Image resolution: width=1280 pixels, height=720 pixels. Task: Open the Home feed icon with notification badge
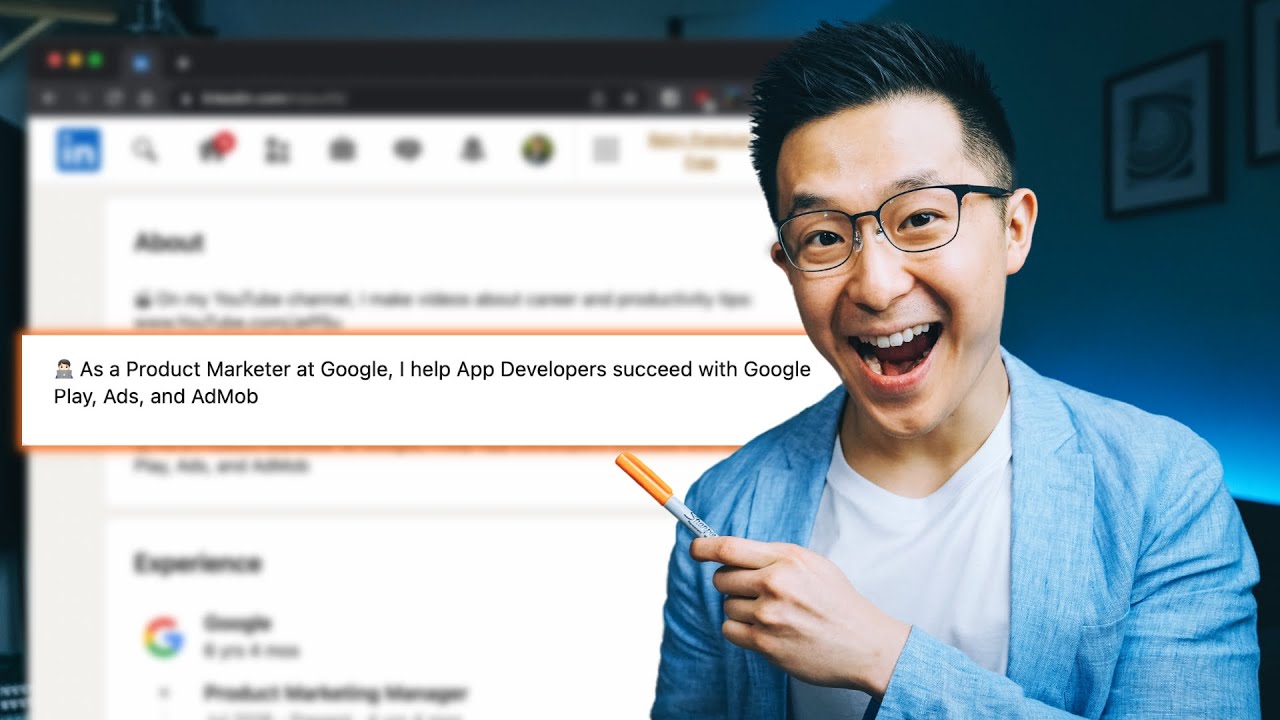click(x=214, y=150)
